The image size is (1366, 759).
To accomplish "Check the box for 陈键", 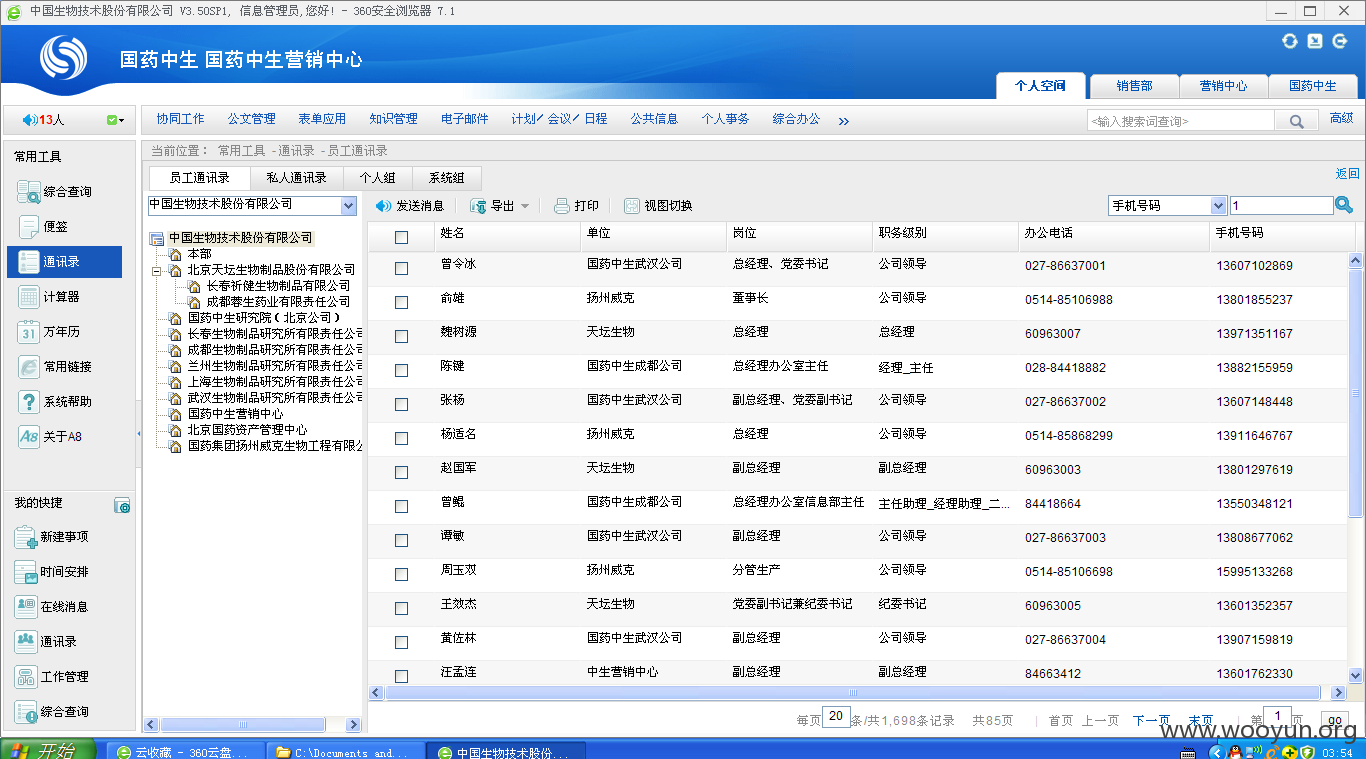I will [x=401, y=370].
